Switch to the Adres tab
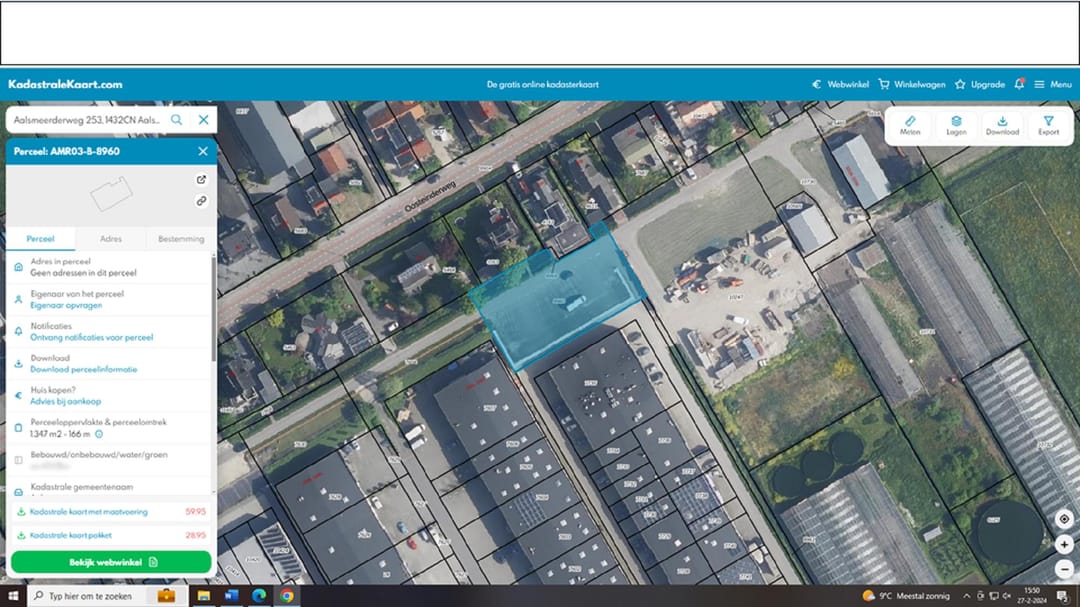This screenshot has width=1080, height=607. coord(111,238)
